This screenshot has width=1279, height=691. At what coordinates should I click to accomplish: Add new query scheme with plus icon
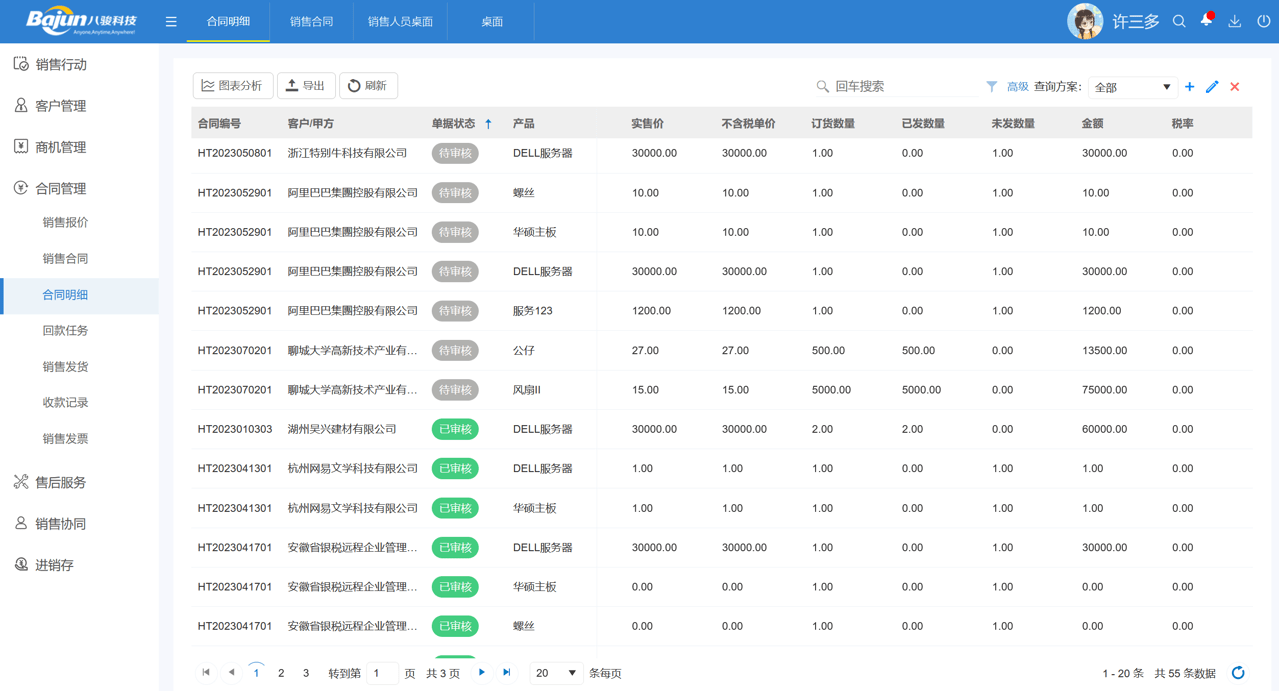1189,87
